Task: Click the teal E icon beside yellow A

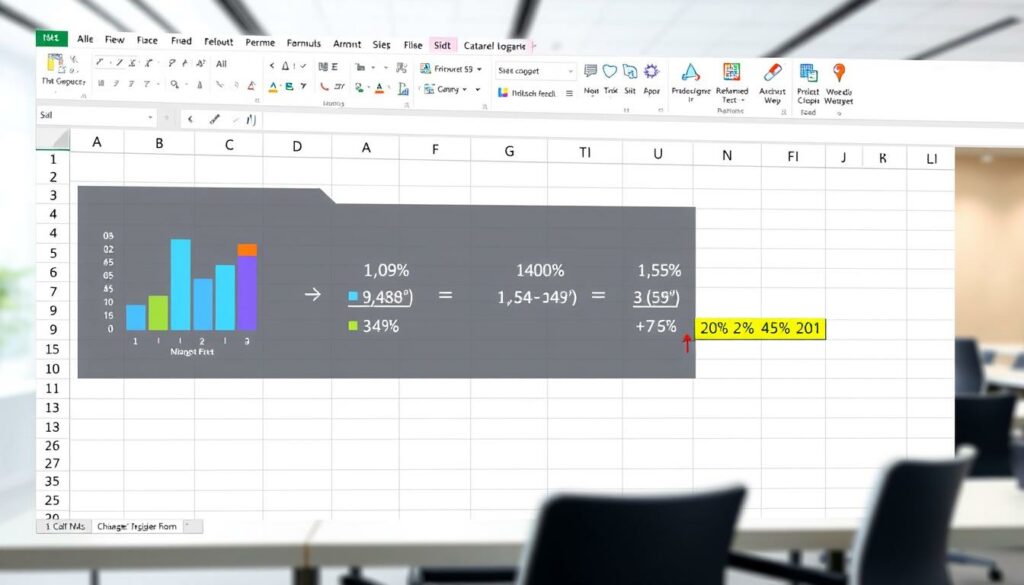Action: [x=289, y=86]
